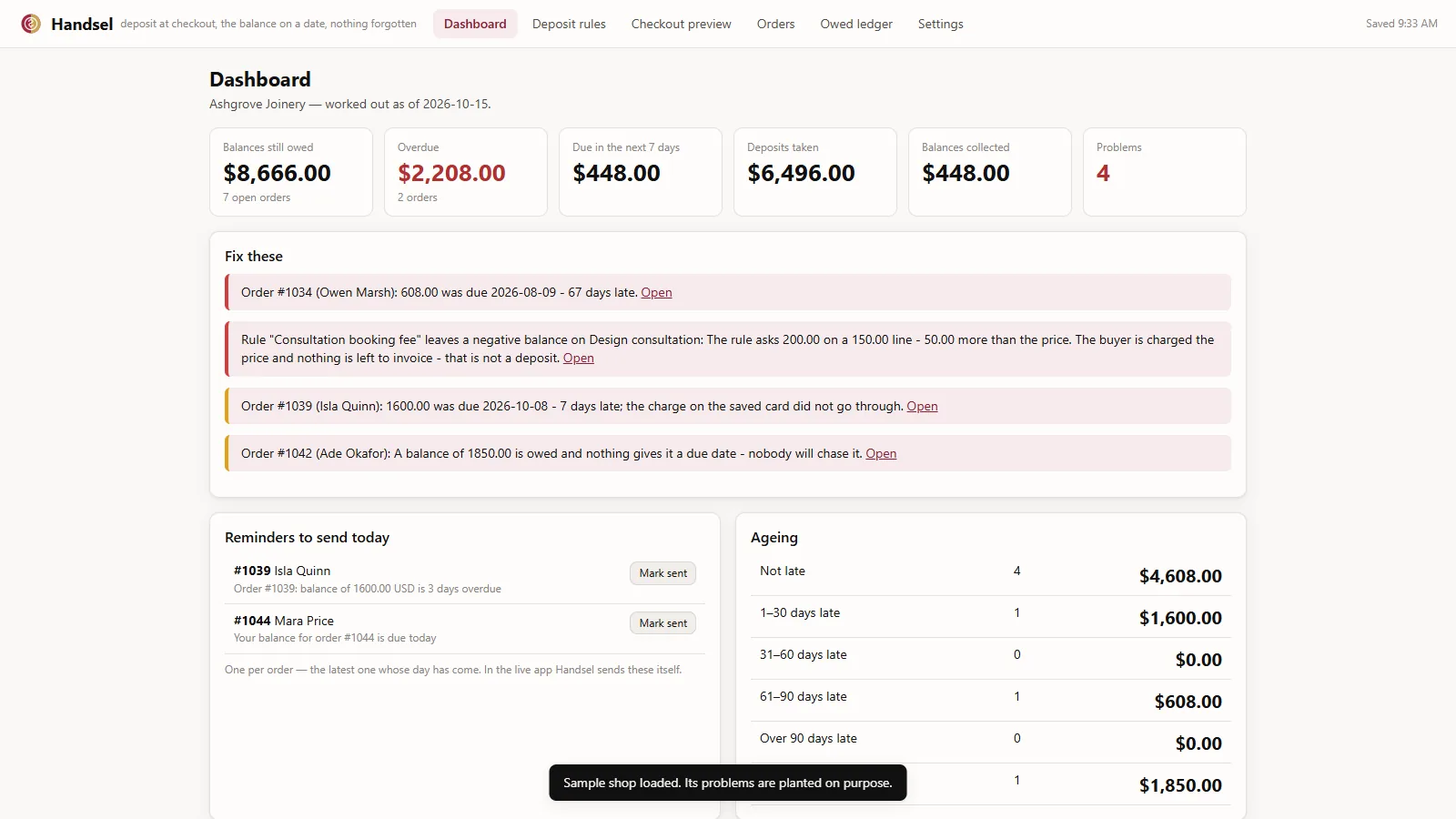Select the 1–30 days late row
Image resolution: width=1456 pixels, height=819 pixels.
pos(991,617)
